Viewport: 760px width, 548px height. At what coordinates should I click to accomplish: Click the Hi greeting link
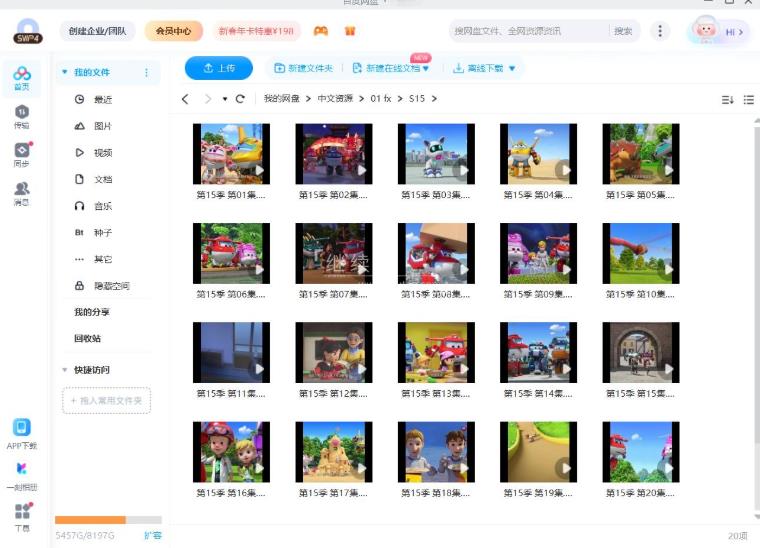[734, 32]
